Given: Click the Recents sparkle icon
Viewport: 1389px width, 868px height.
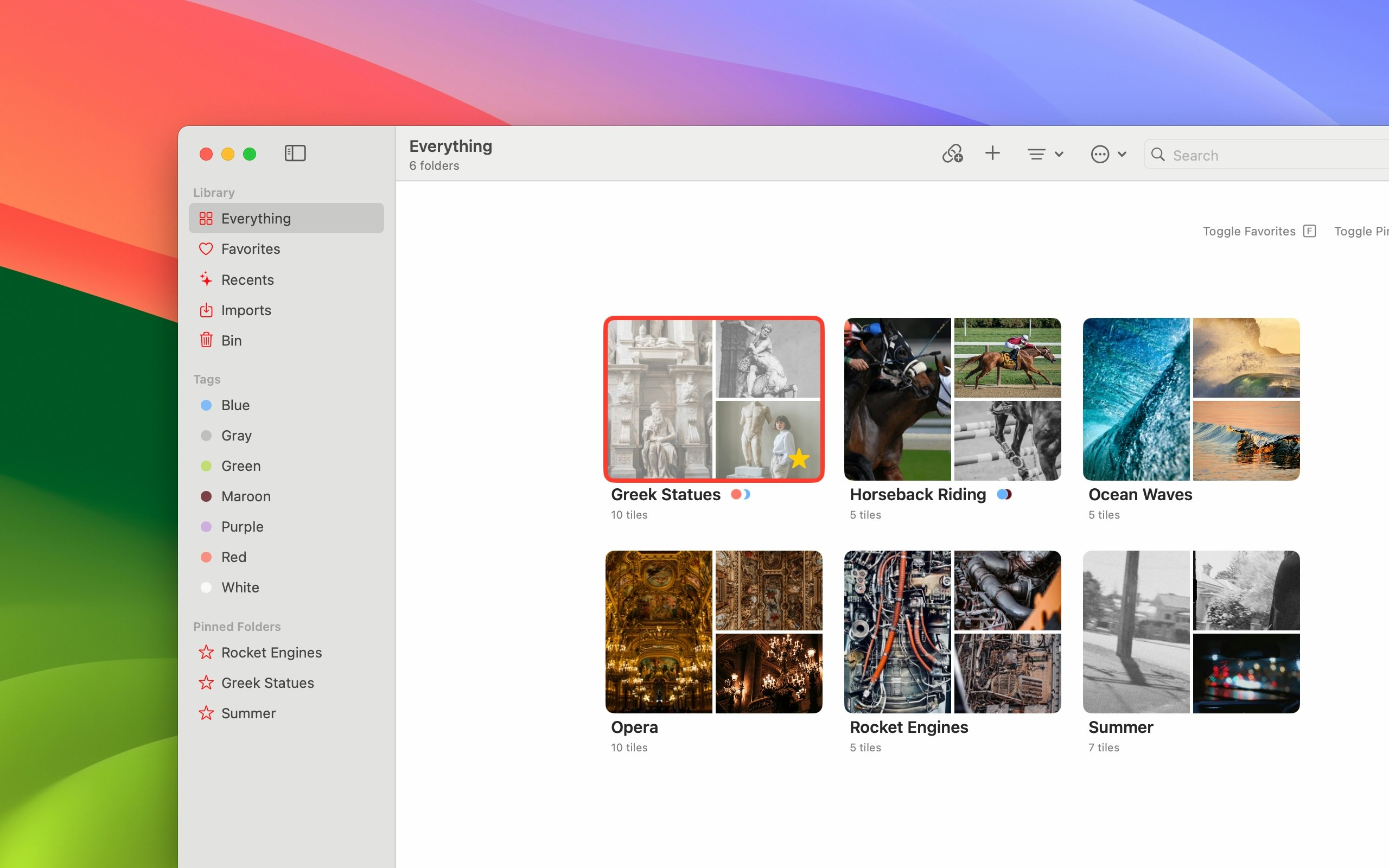Looking at the screenshot, I should click(206, 279).
